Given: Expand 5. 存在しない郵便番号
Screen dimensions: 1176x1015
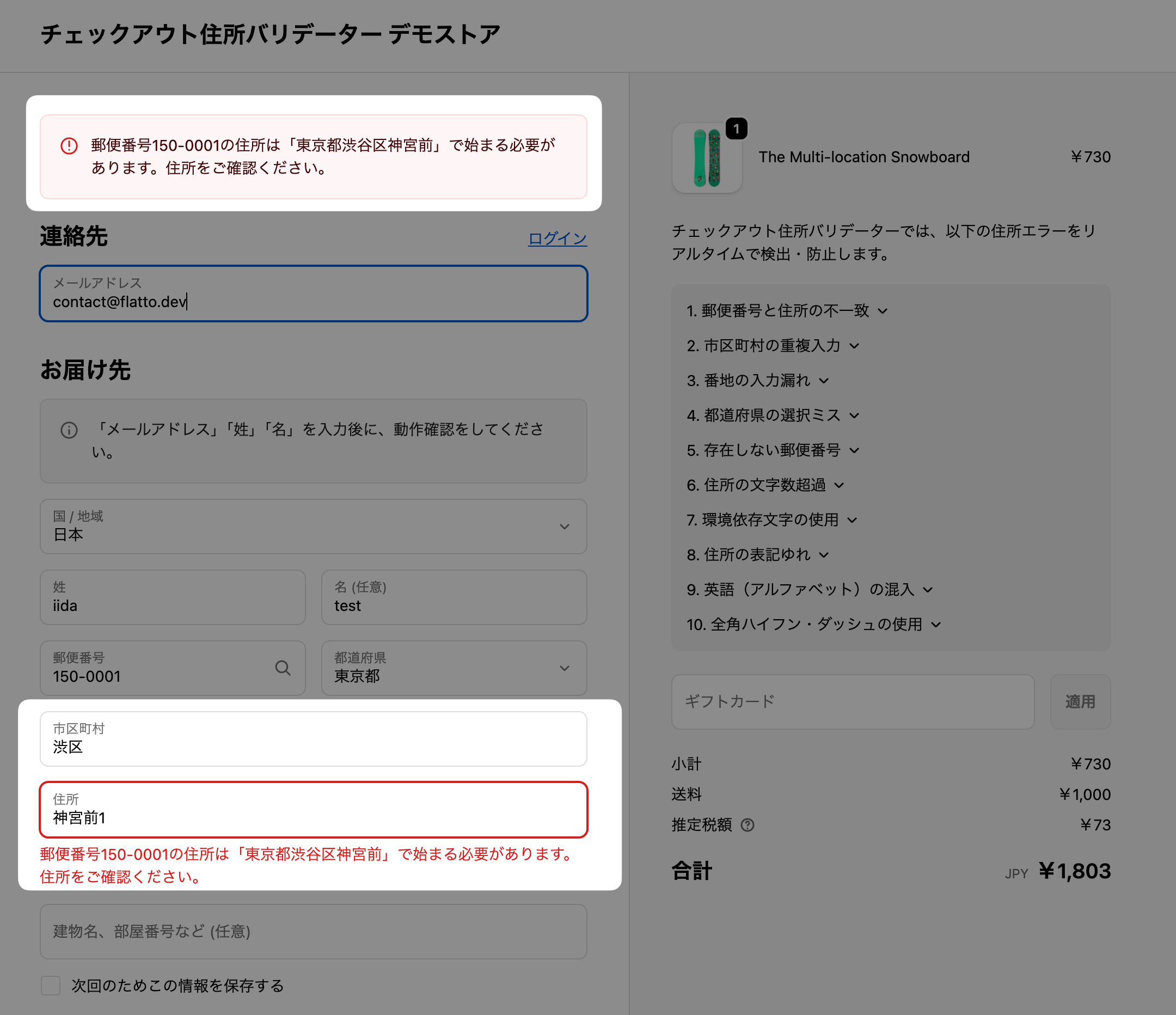Looking at the screenshot, I should [773, 450].
